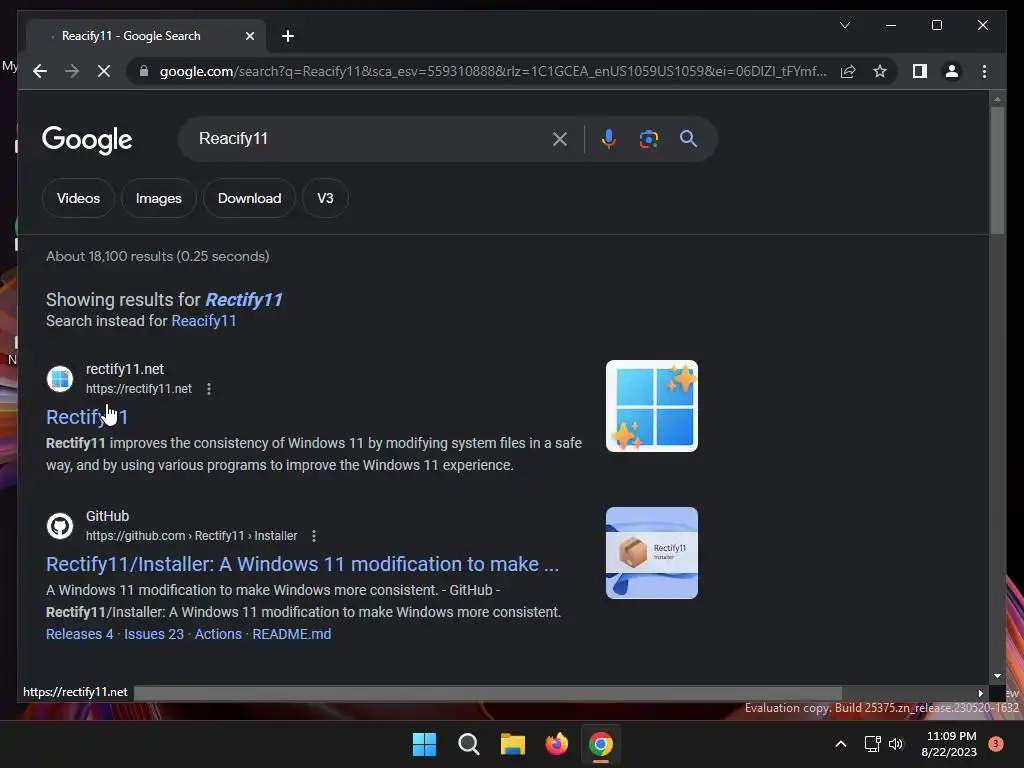
Task: Open Releases 4 sitelink
Action: pos(80,634)
